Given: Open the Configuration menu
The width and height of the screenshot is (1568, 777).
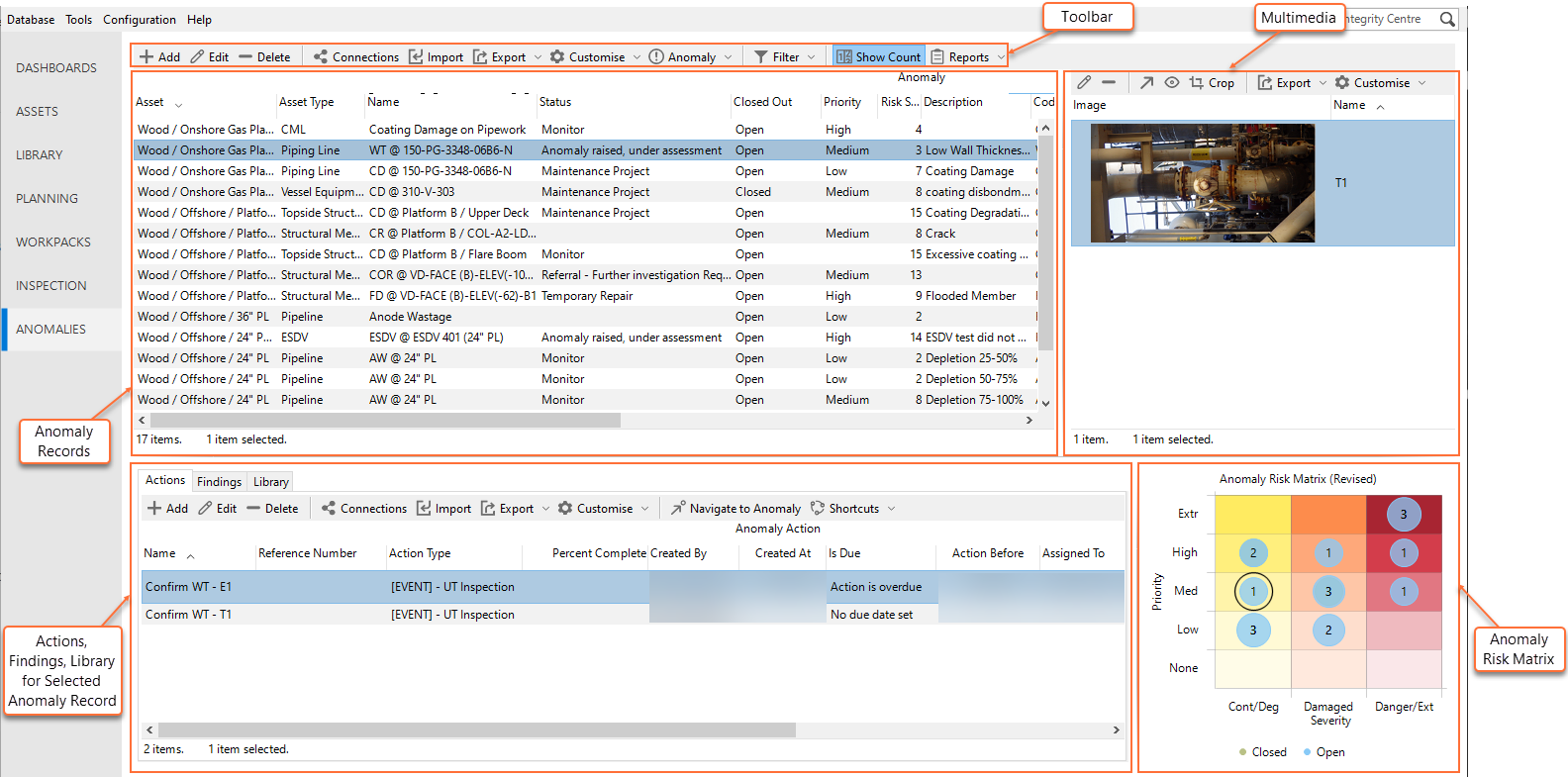Looking at the screenshot, I should 140,20.
